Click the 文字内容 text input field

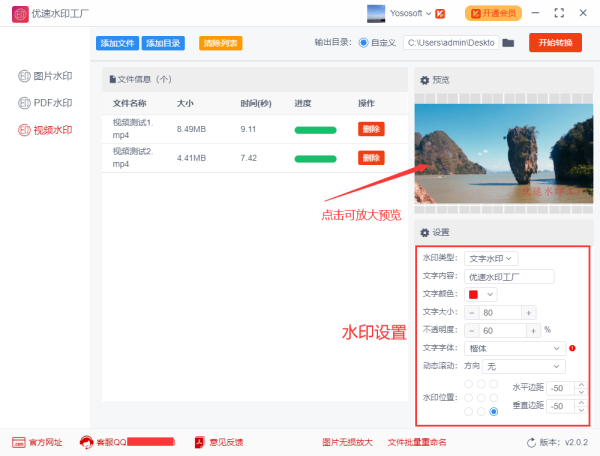(x=509, y=277)
